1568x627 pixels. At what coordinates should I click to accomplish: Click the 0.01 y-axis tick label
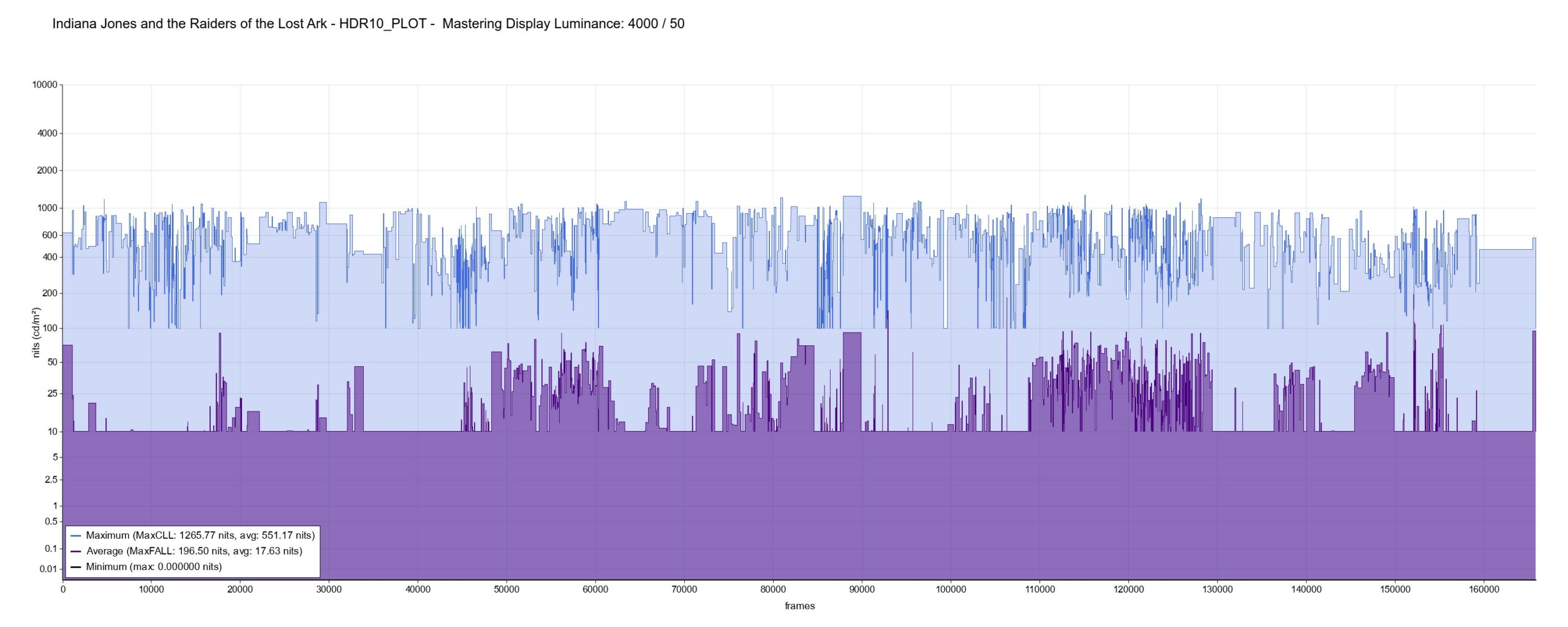(49, 569)
